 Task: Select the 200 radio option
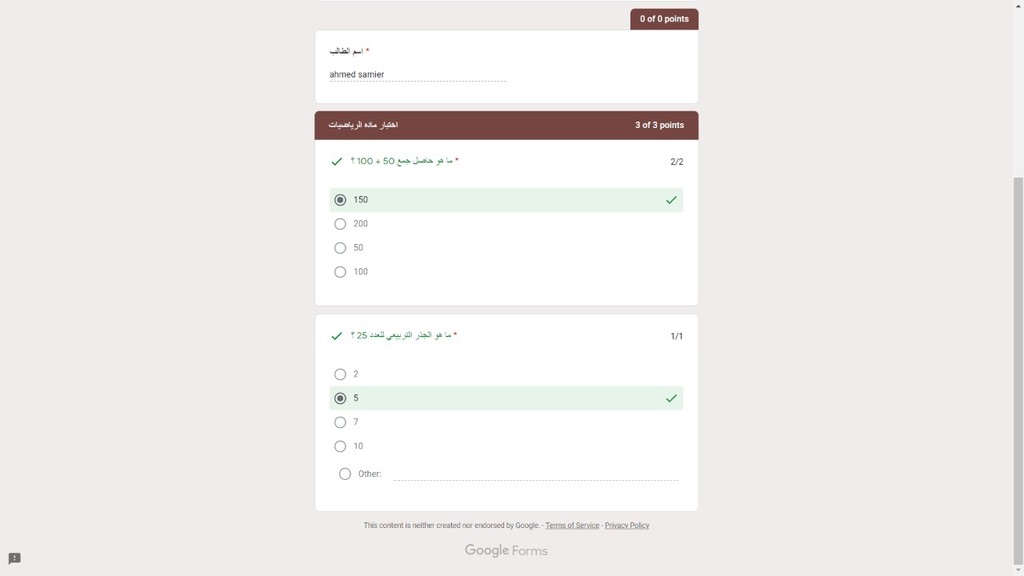340,224
